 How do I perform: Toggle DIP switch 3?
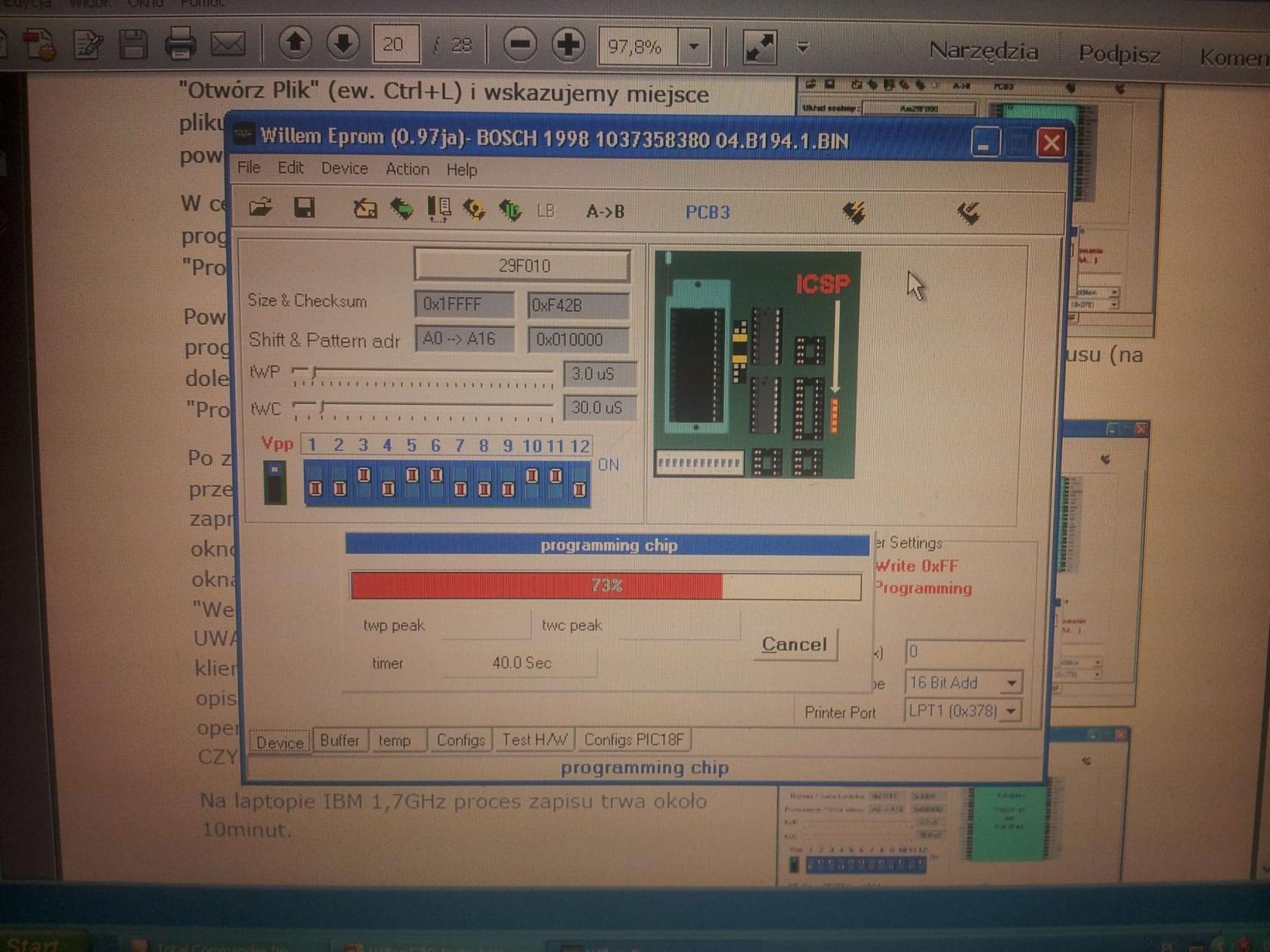coord(364,482)
